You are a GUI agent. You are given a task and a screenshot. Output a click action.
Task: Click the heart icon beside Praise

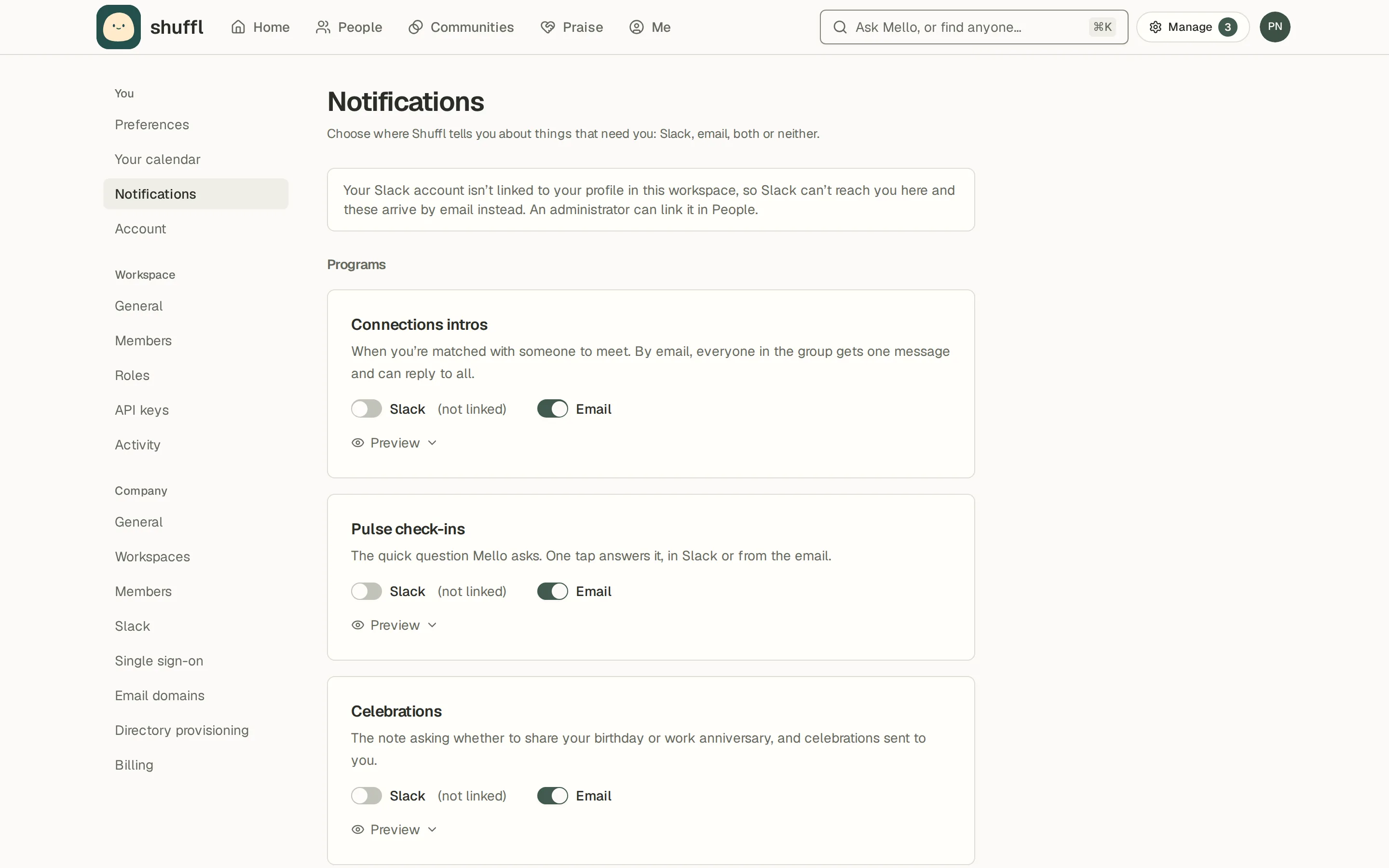pos(547,27)
